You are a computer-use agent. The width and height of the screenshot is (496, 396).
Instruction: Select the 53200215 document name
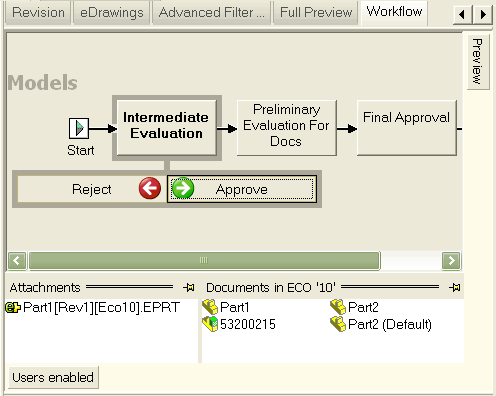click(x=248, y=324)
